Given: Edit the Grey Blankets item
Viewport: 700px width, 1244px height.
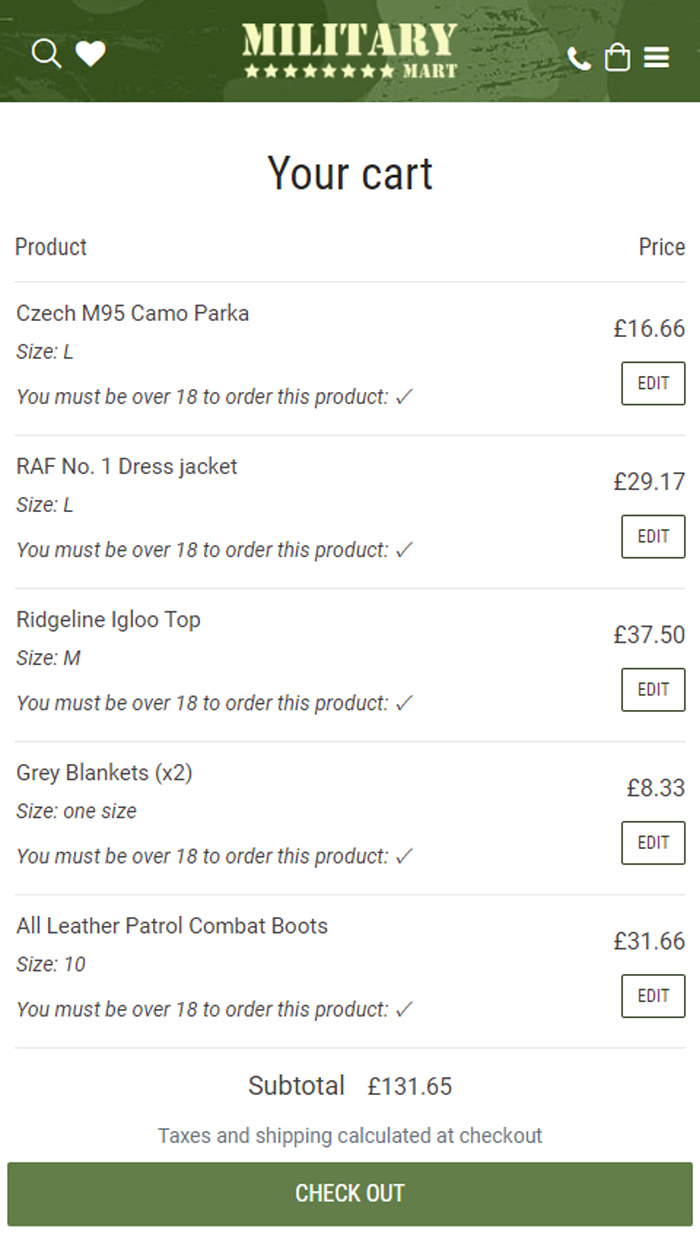Looking at the screenshot, I should [x=653, y=843].
